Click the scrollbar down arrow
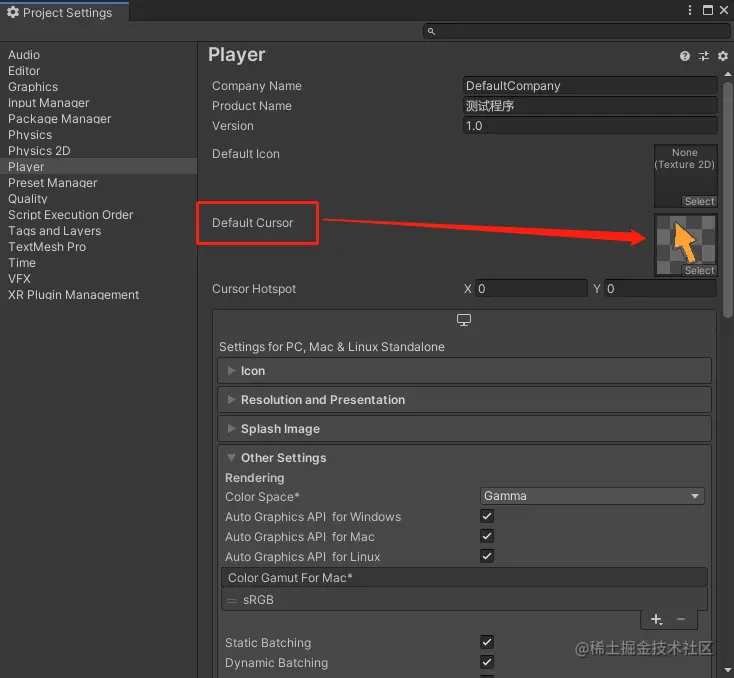The image size is (734, 678). pos(727,671)
